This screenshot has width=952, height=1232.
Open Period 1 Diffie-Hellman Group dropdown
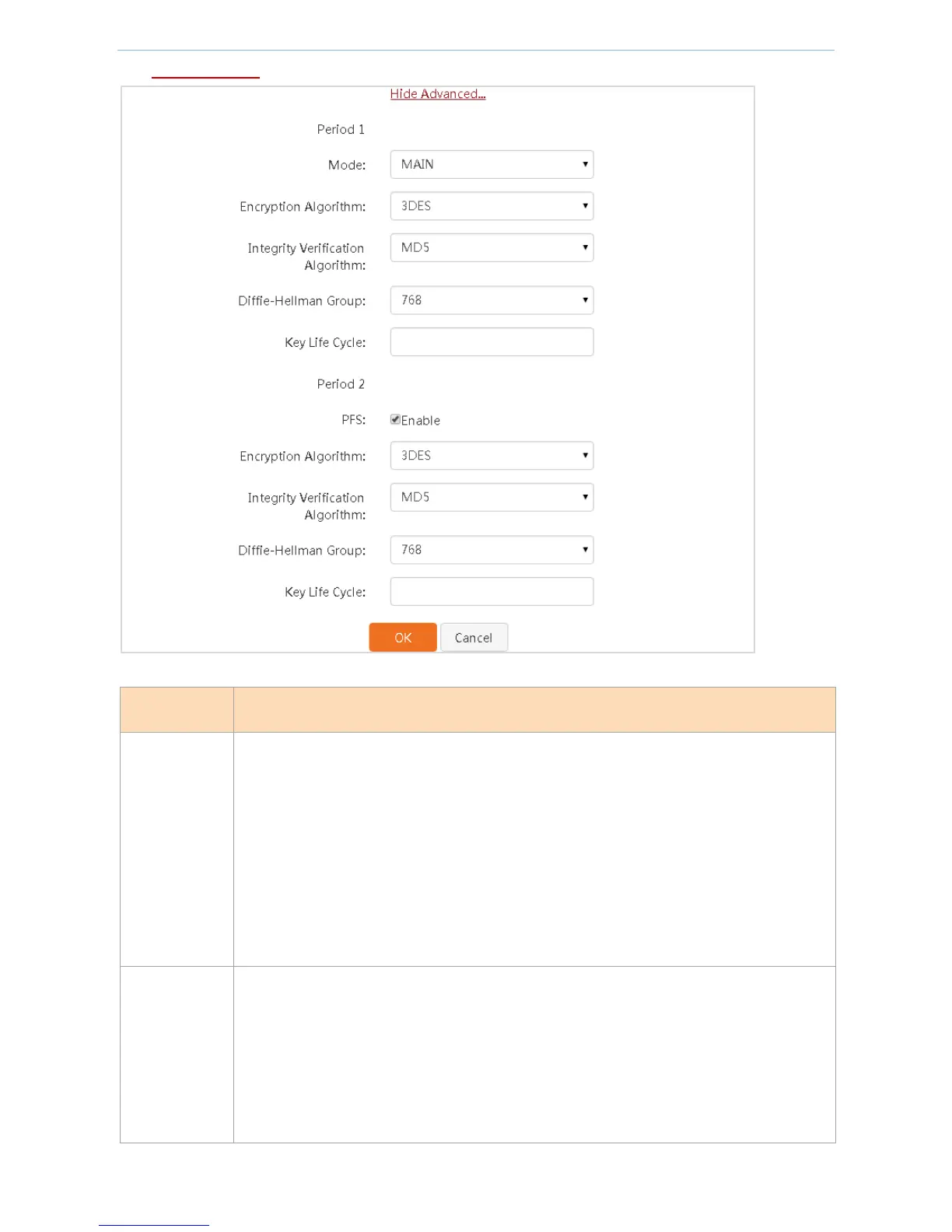(492, 300)
